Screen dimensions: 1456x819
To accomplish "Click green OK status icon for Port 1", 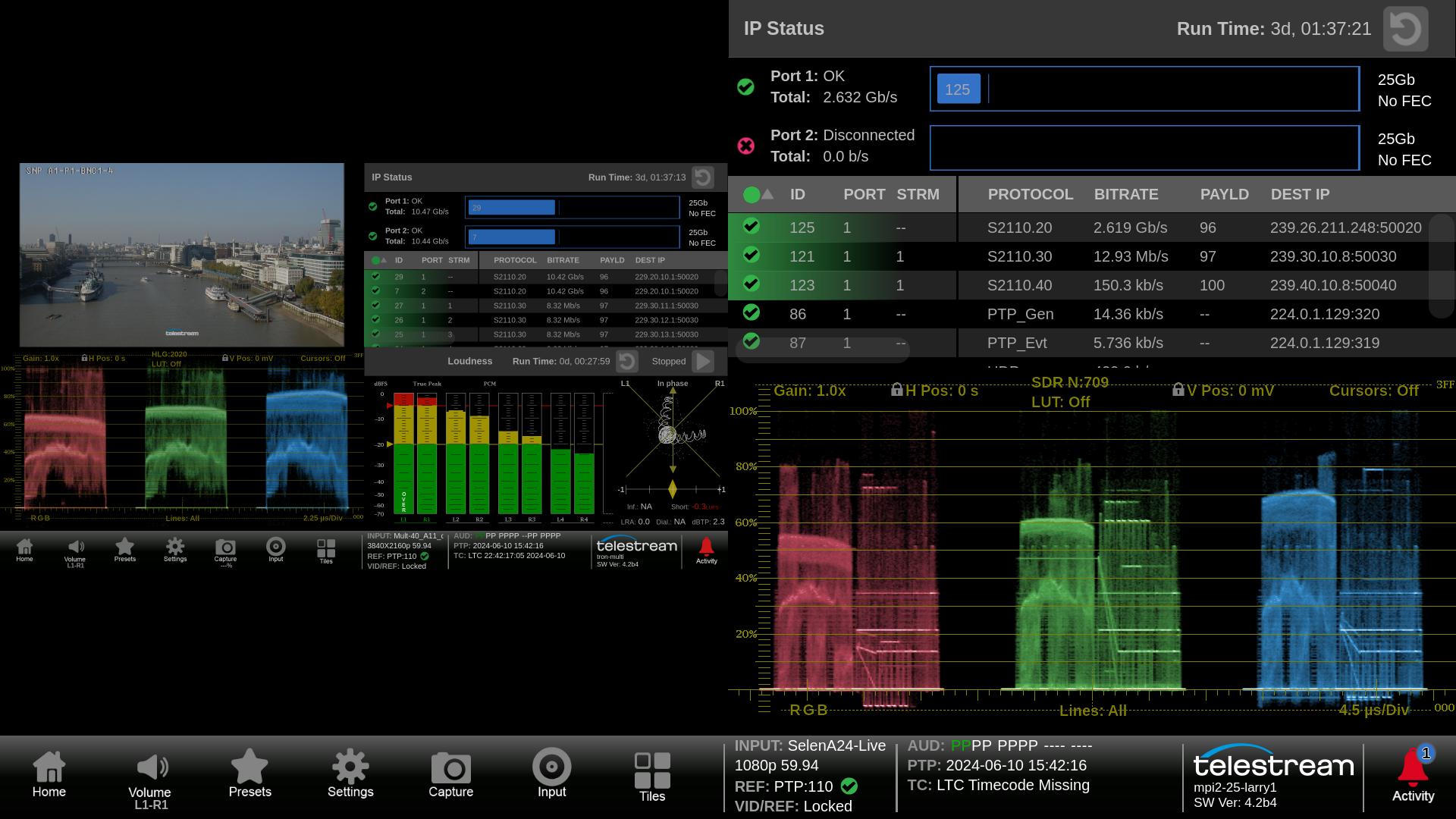I will (x=745, y=87).
